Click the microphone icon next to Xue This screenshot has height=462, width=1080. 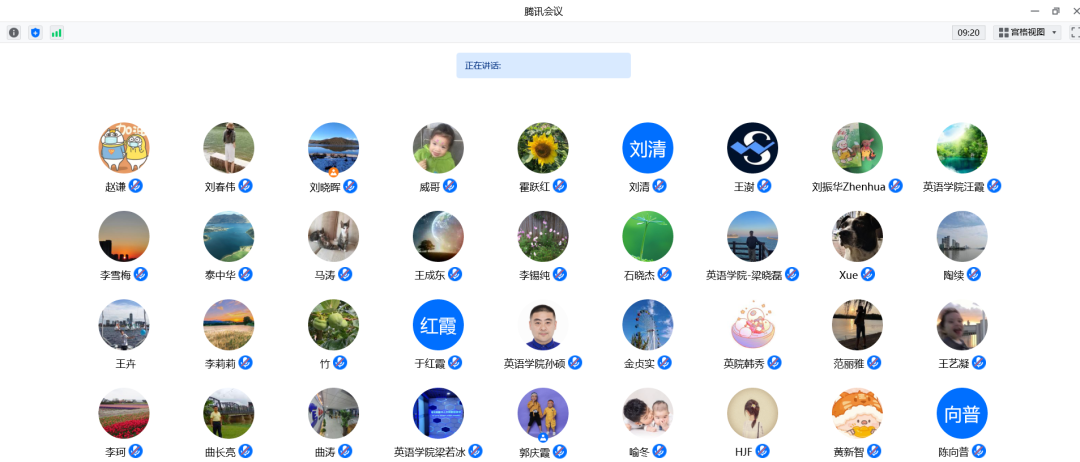(868, 274)
